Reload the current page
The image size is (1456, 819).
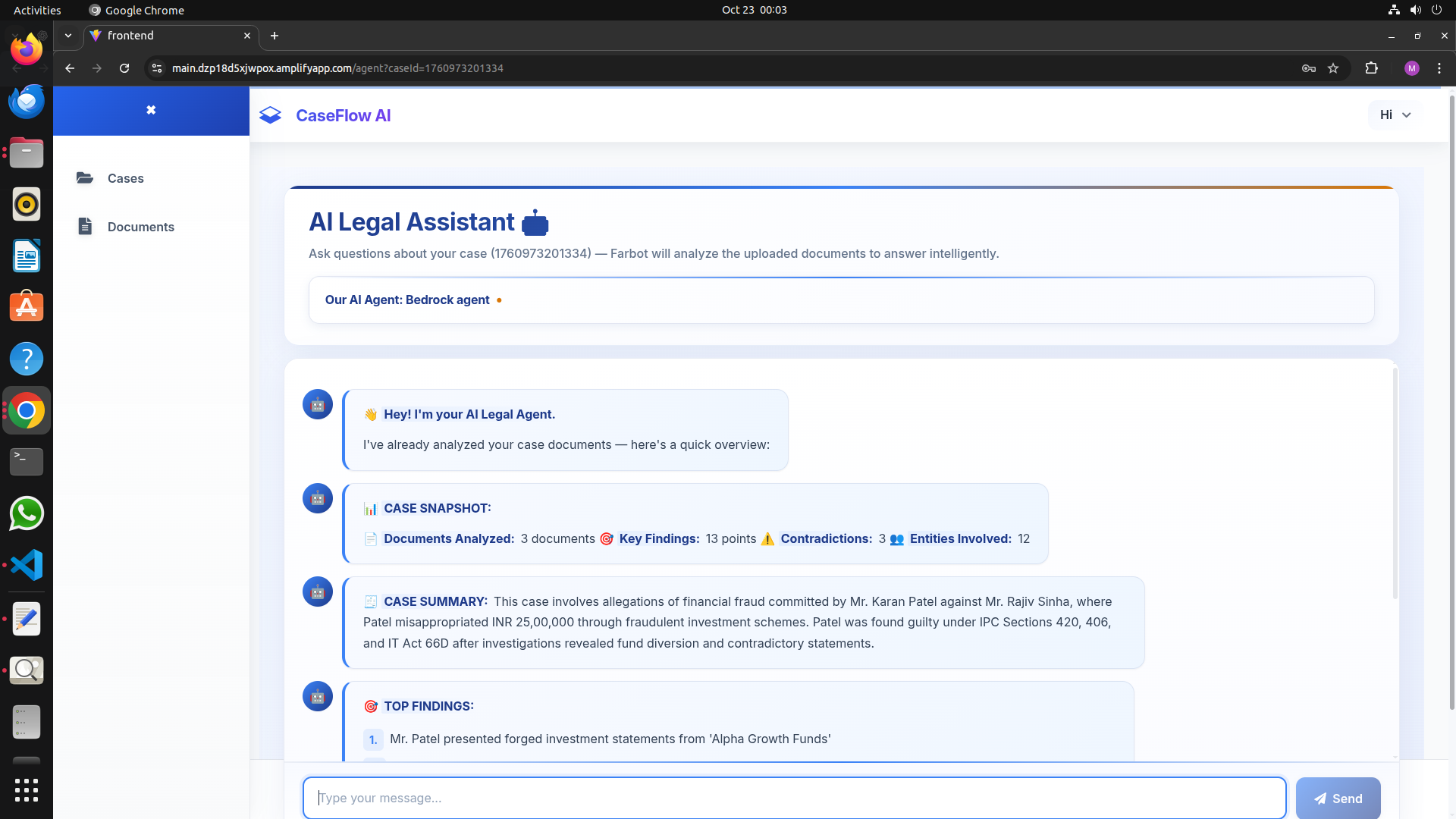click(x=124, y=68)
